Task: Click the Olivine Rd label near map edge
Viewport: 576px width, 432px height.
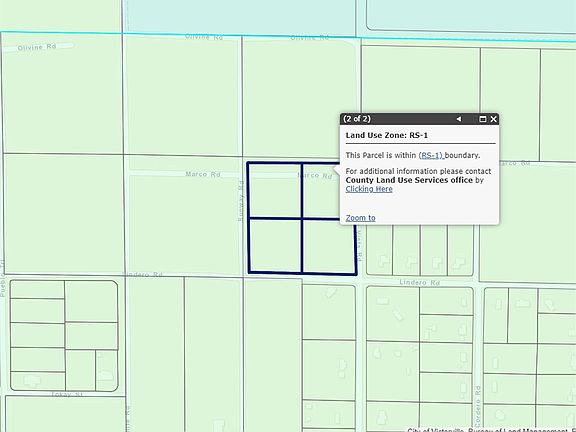Action: click(37, 47)
